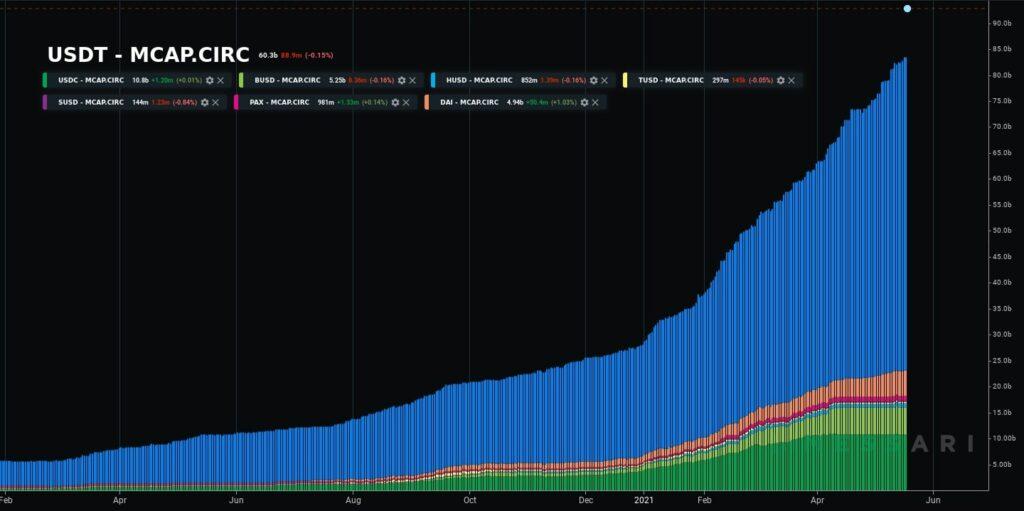The width and height of the screenshot is (1024, 511).
Task: Open settings gear for BUSD series
Action: click(x=402, y=80)
